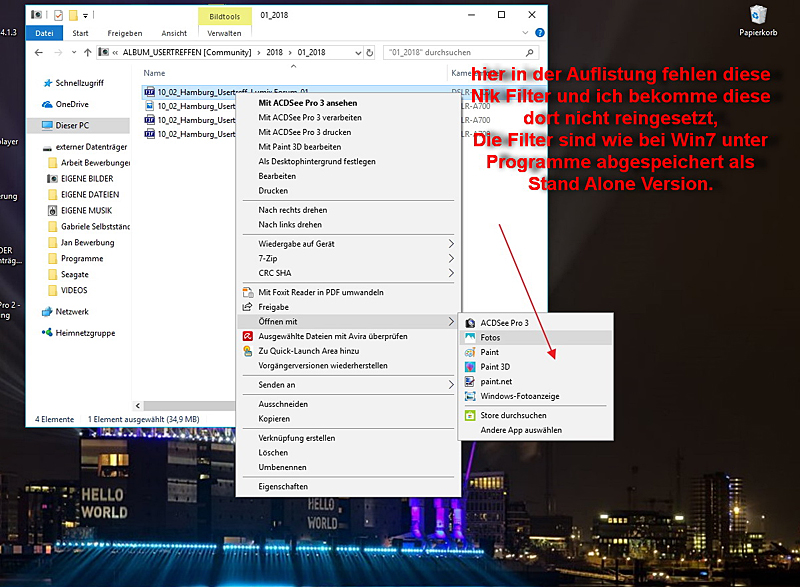Click ALBUM_USERTREFFEN [Community] breadcrumb
This screenshot has width=800, height=587.
(187, 53)
